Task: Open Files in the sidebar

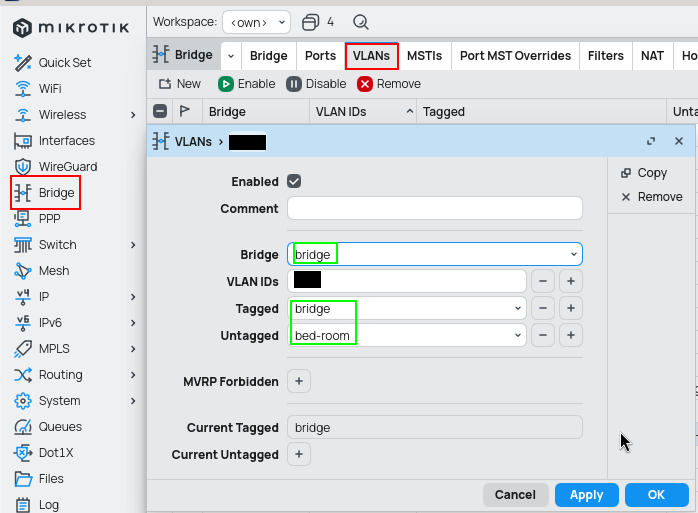Action: coord(39,478)
